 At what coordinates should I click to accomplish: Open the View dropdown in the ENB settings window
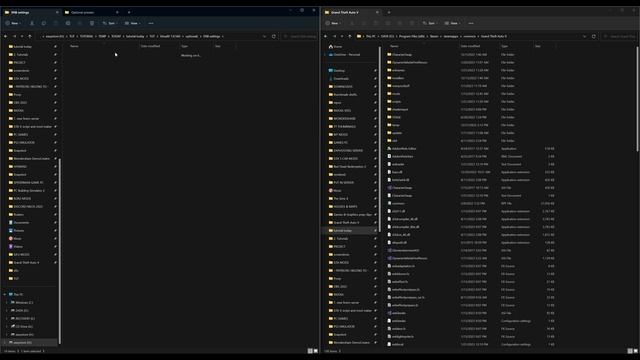point(133,23)
